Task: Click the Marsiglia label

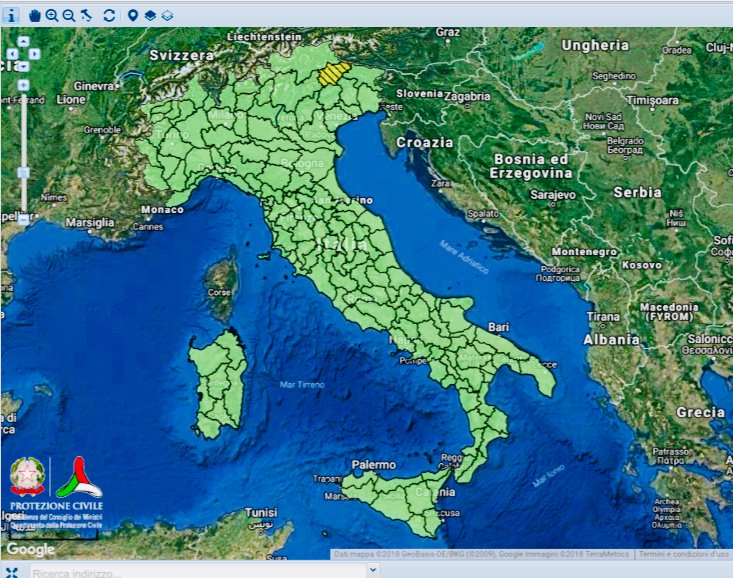Action: [x=90, y=223]
